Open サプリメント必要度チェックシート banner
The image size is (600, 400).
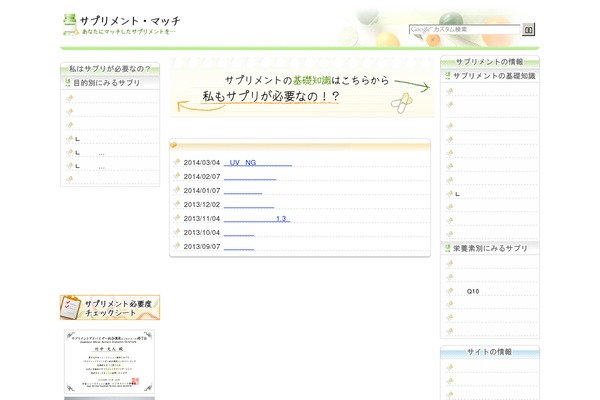coord(110,307)
